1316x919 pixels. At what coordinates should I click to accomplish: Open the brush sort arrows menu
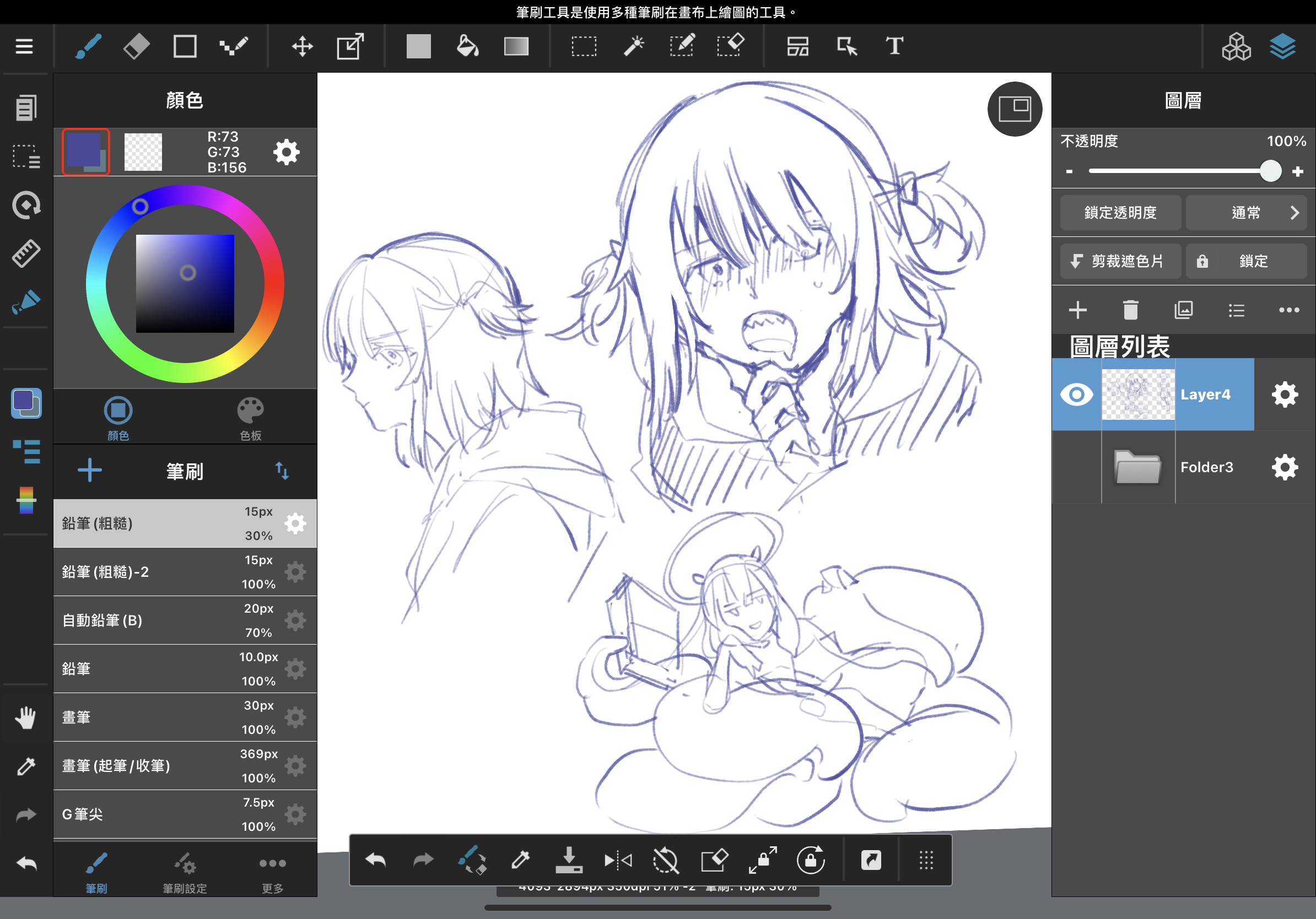point(282,471)
